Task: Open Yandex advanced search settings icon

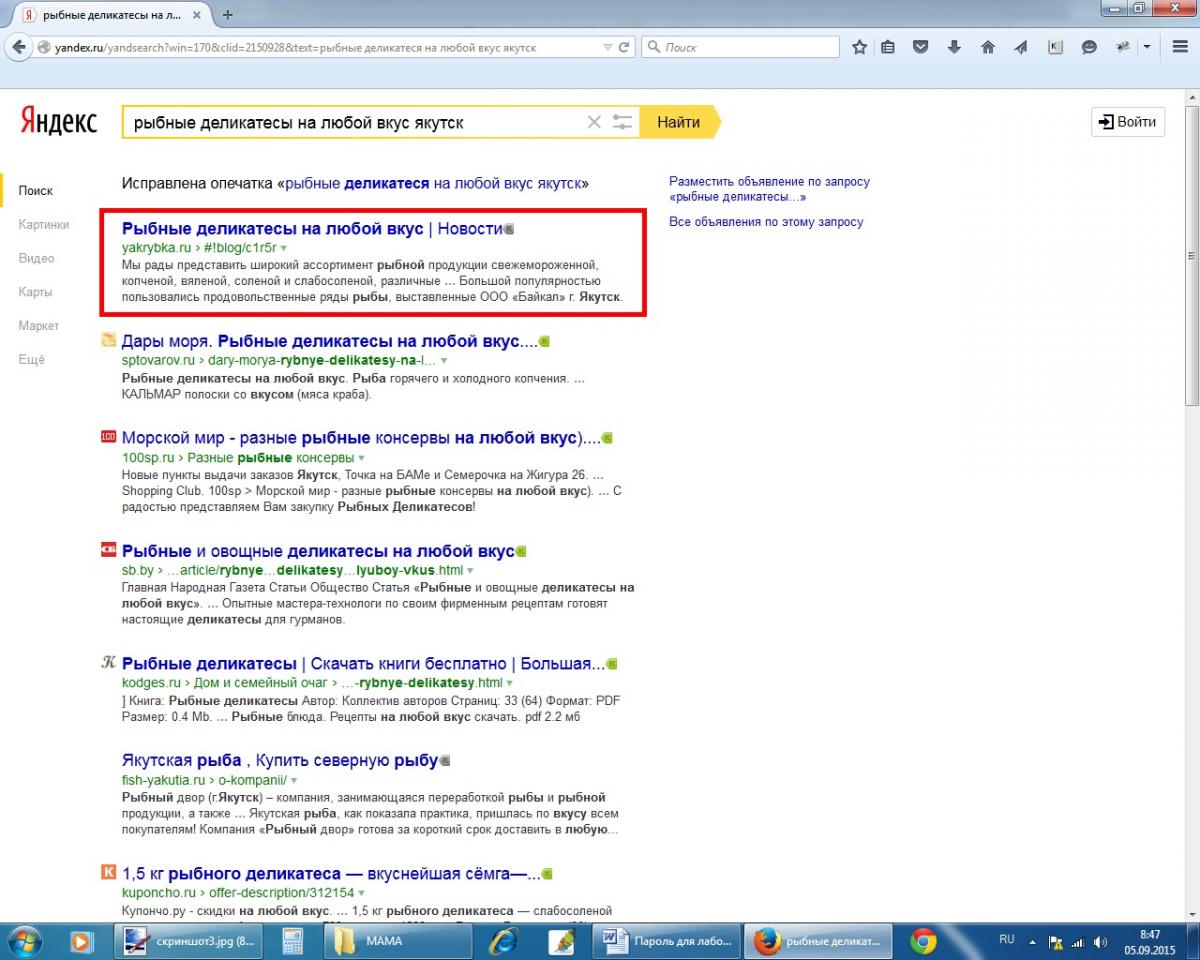Action: tap(622, 122)
